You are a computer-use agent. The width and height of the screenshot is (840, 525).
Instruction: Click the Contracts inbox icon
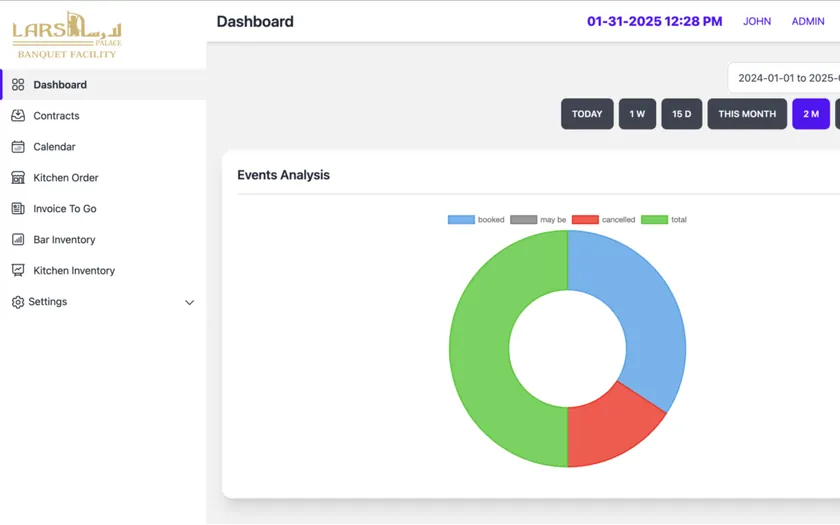[x=18, y=116]
